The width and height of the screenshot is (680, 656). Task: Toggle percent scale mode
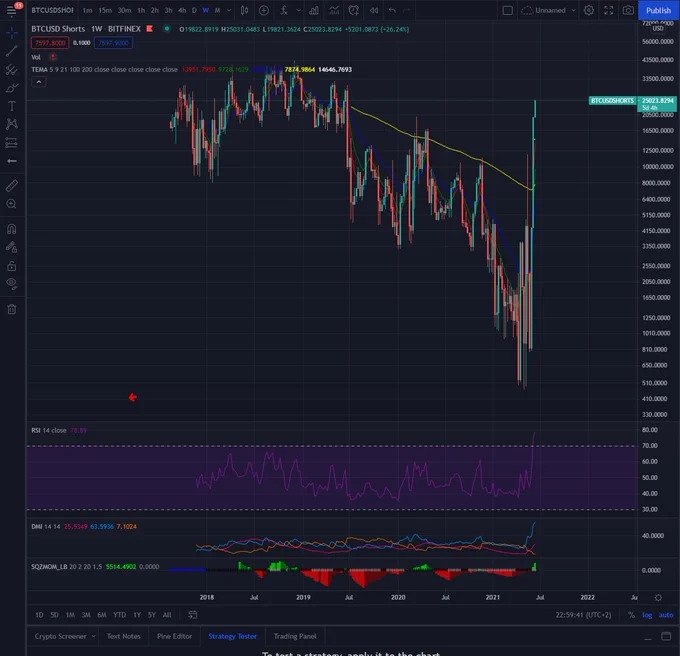pos(631,615)
